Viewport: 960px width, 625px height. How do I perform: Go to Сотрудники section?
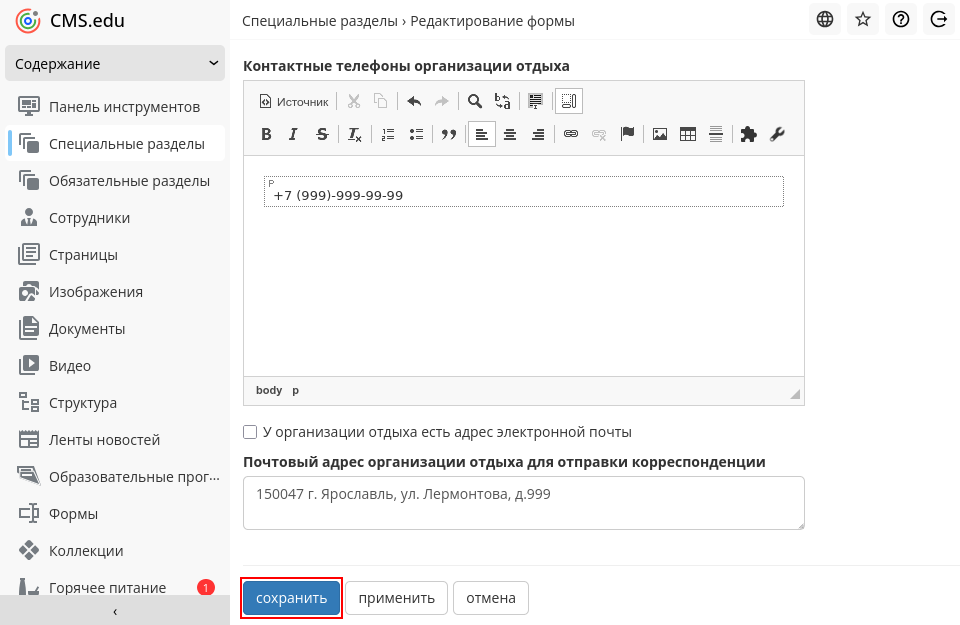click(x=115, y=218)
